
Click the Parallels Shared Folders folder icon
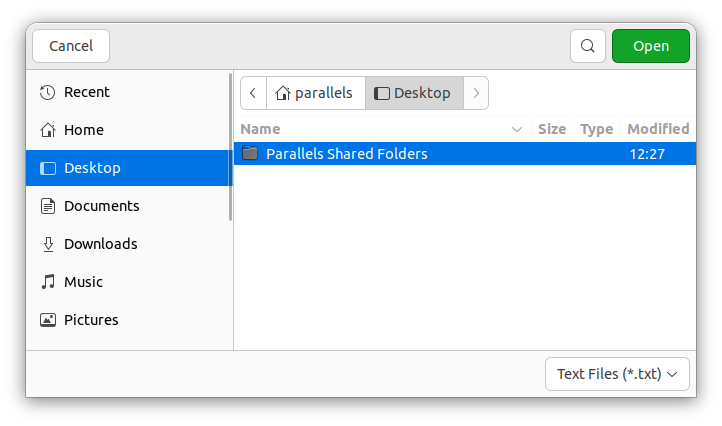[x=250, y=154]
